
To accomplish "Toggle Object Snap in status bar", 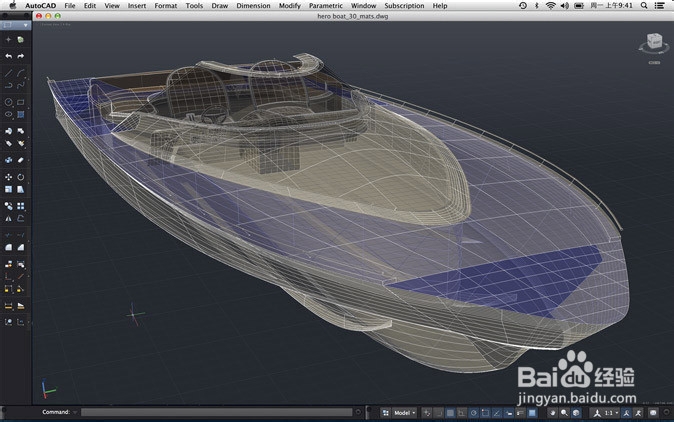I will pos(485,412).
